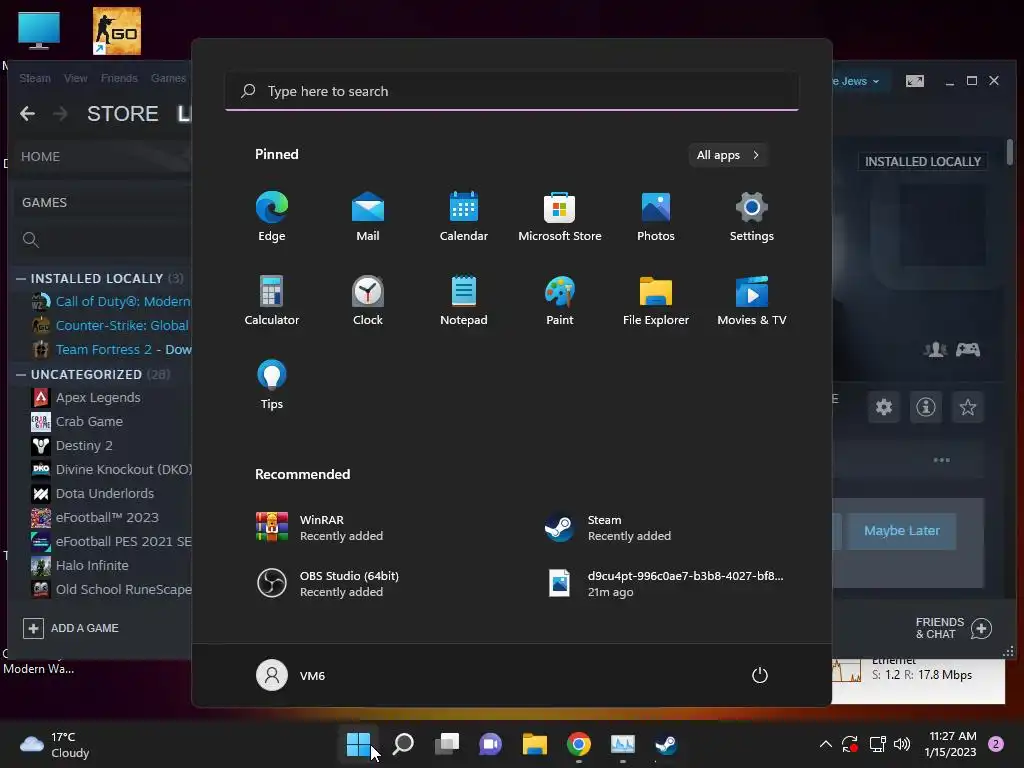Open game settings gear in Steam
This screenshot has width=1024, height=768.
coord(884,408)
